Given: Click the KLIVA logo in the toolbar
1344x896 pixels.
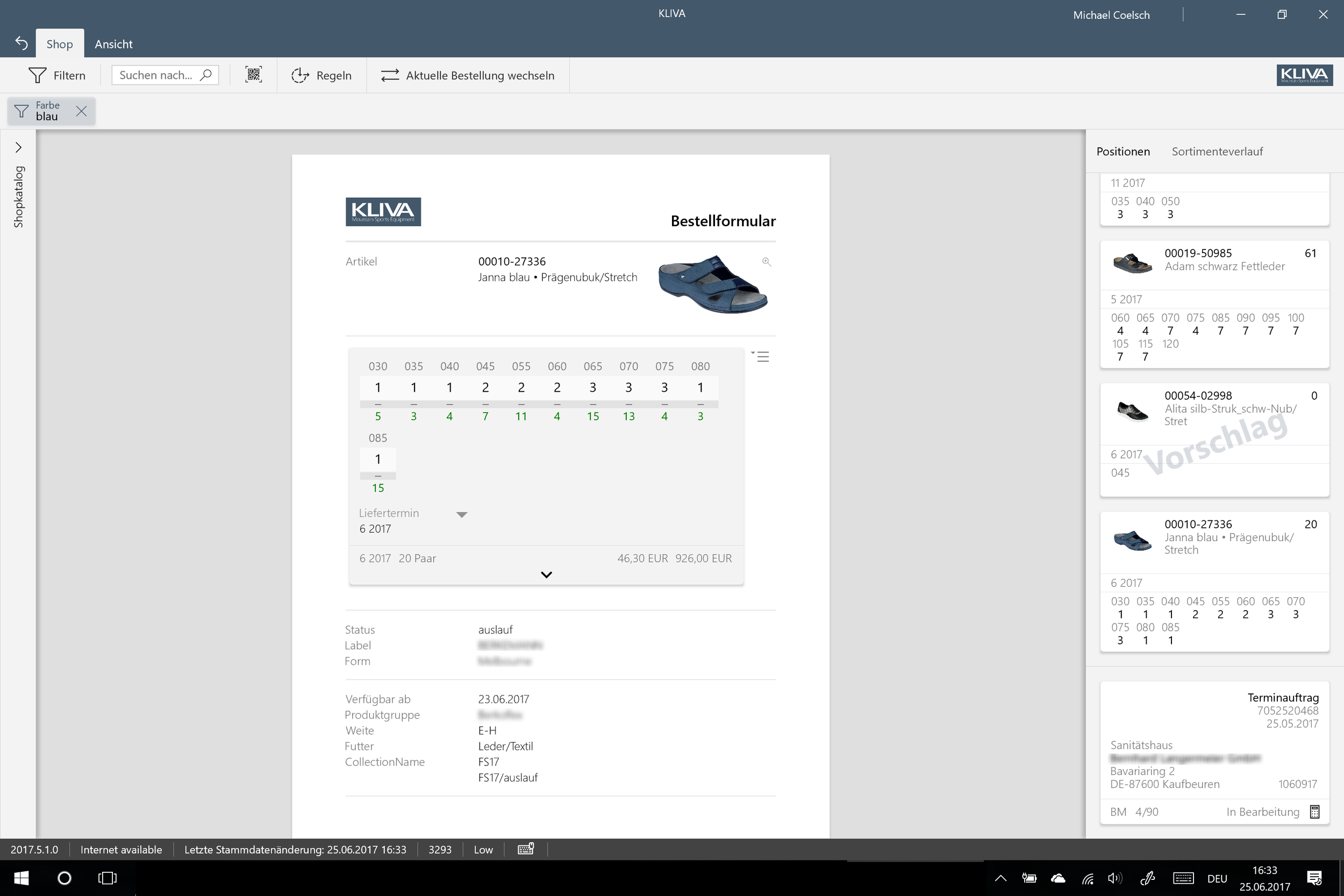Looking at the screenshot, I should click(1305, 75).
